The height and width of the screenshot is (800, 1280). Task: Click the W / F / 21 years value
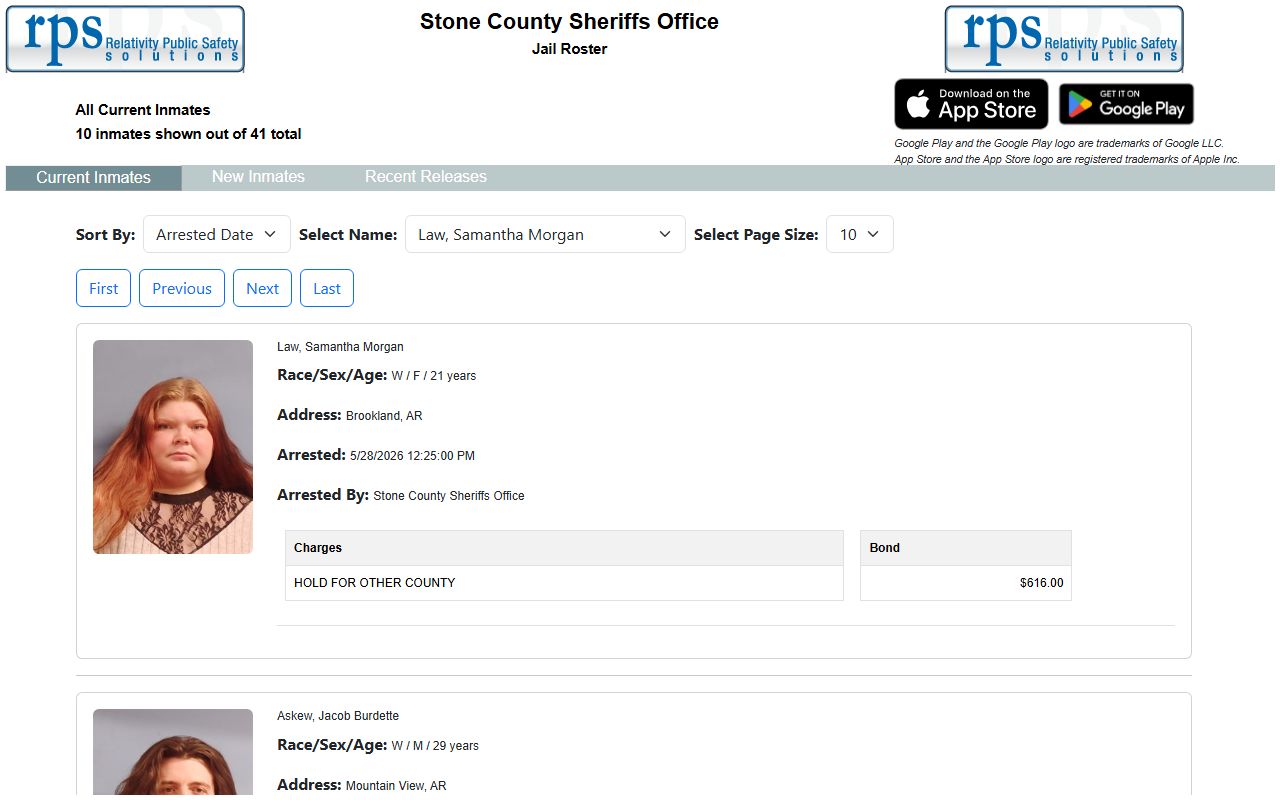coord(434,376)
